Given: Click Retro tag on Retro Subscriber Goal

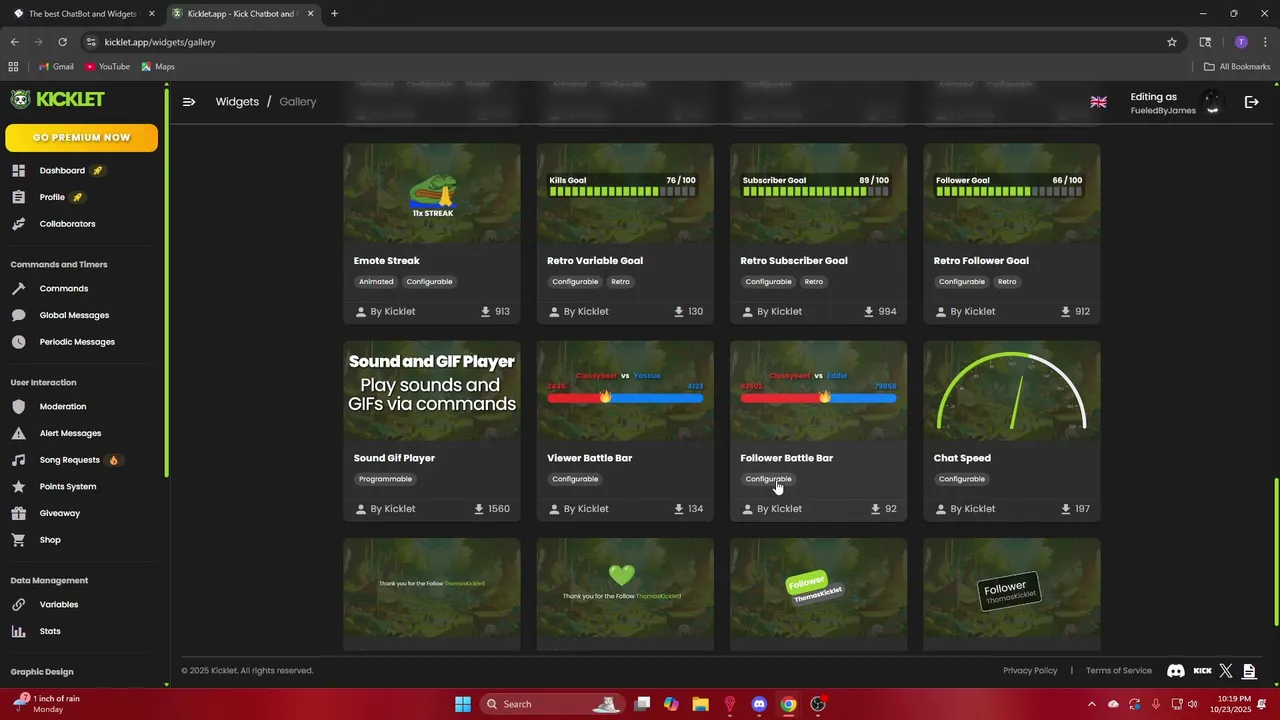Looking at the screenshot, I should click(814, 282).
